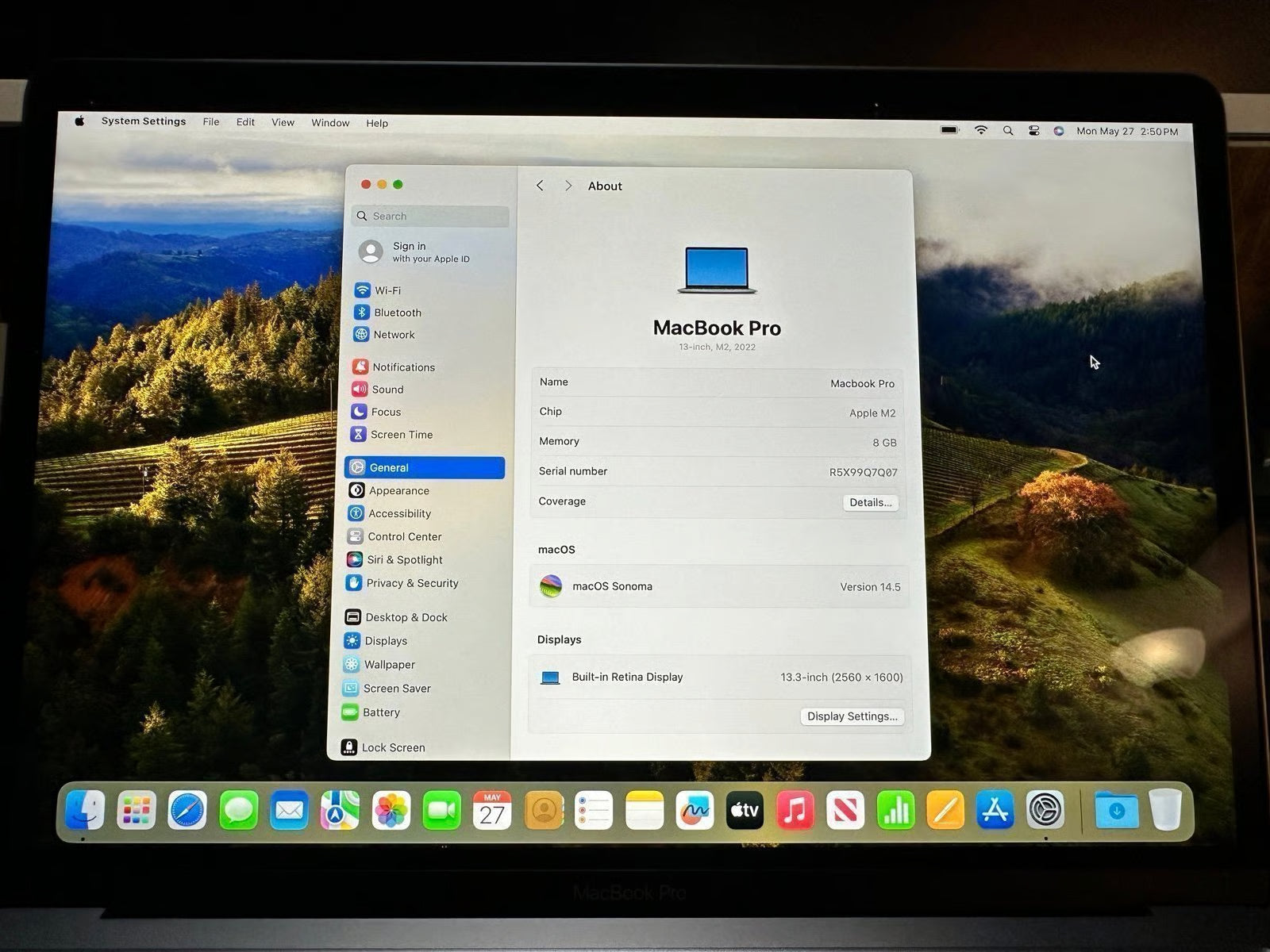Image resolution: width=1270 pixels, height=952 pixels.
Task: Click the Coverage Details button
Action: (x=870, y=502)
